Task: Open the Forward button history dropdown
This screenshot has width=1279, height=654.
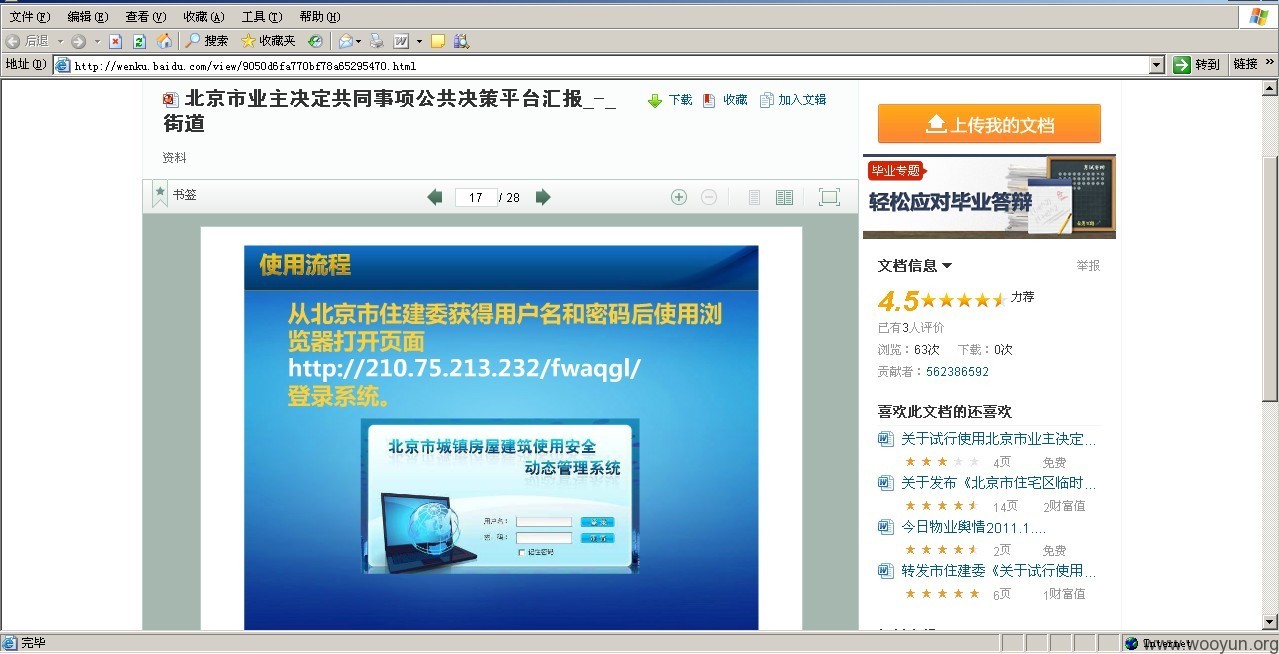Action: pyautogui.click(x=97, y=41)
